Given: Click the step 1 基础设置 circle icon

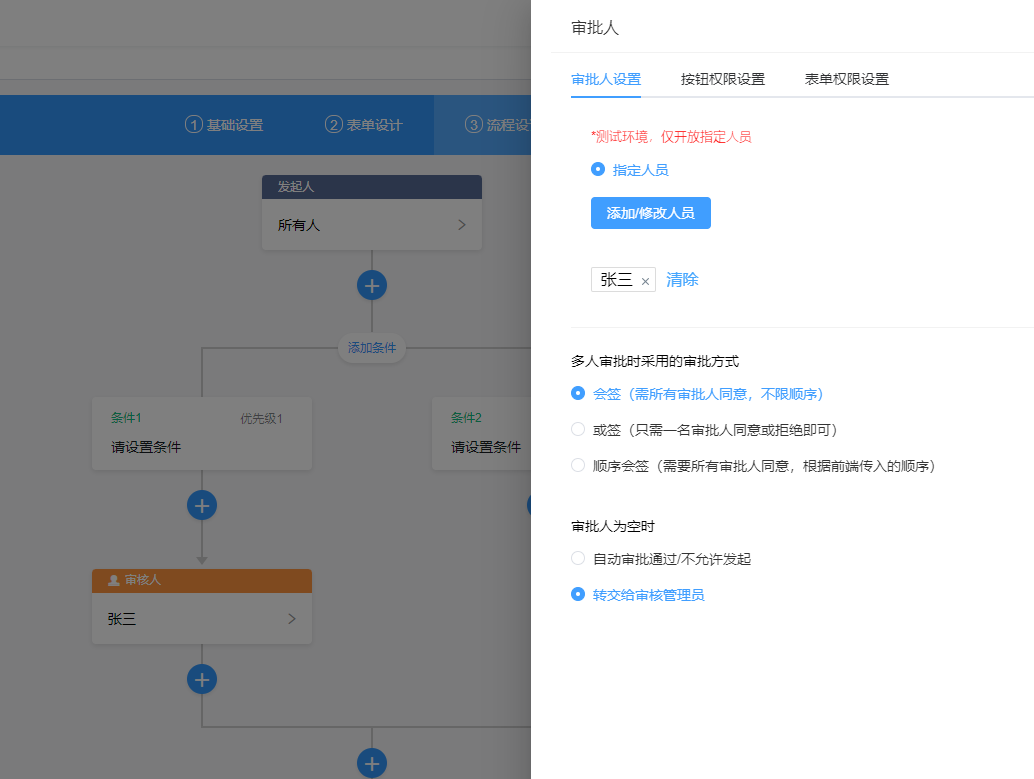Looking at the screenshot, I should (194, 125).
